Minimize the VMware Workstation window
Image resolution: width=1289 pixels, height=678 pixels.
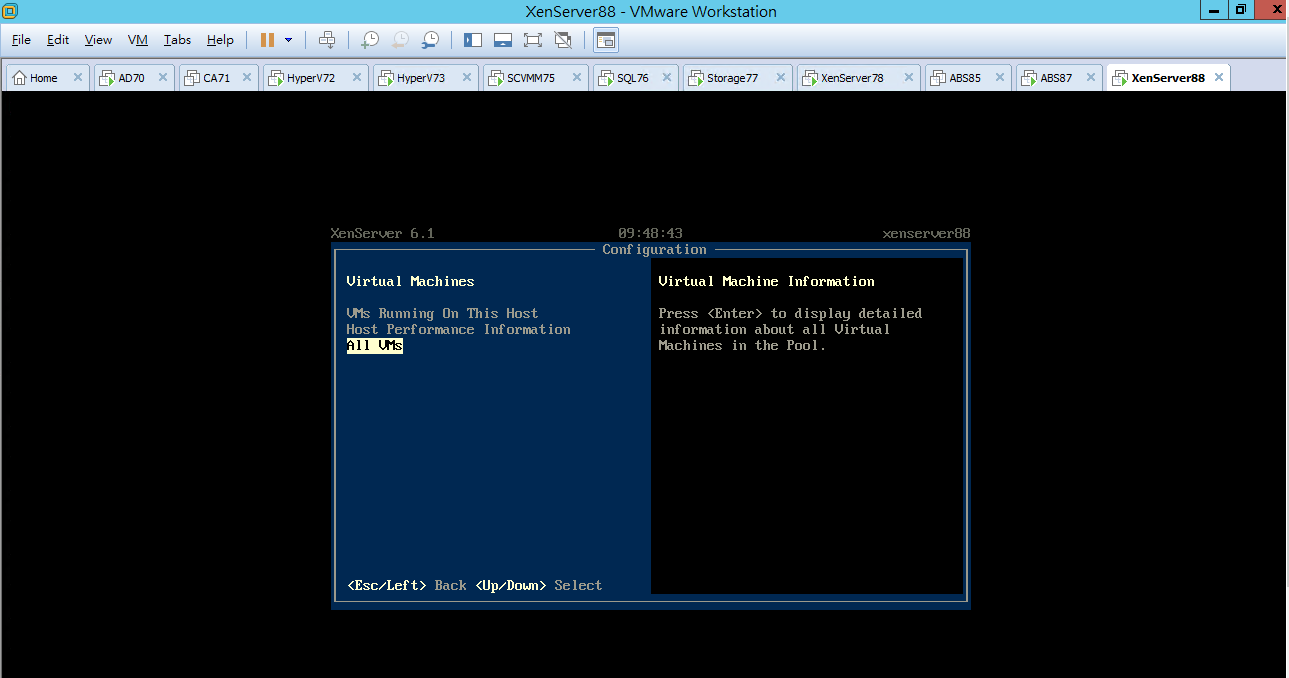coord(1215,10)
